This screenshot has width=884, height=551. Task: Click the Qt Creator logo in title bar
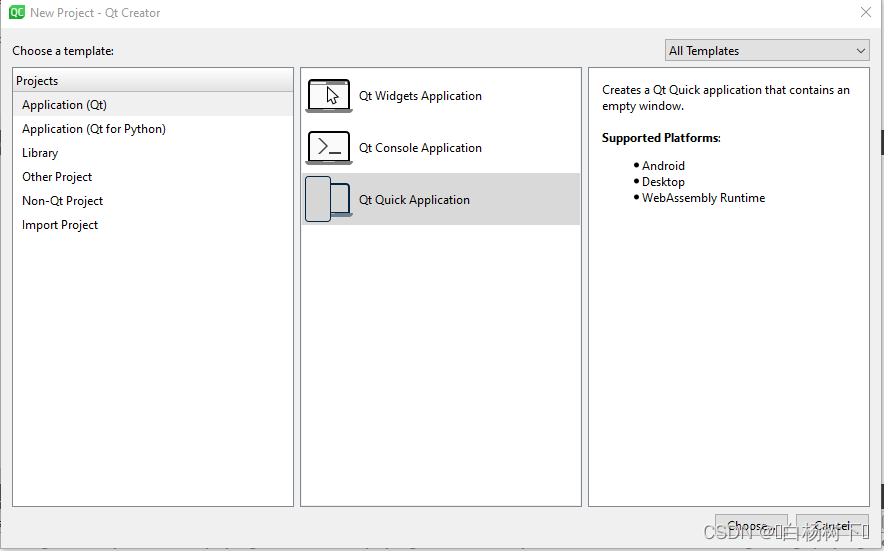point(16,12)
